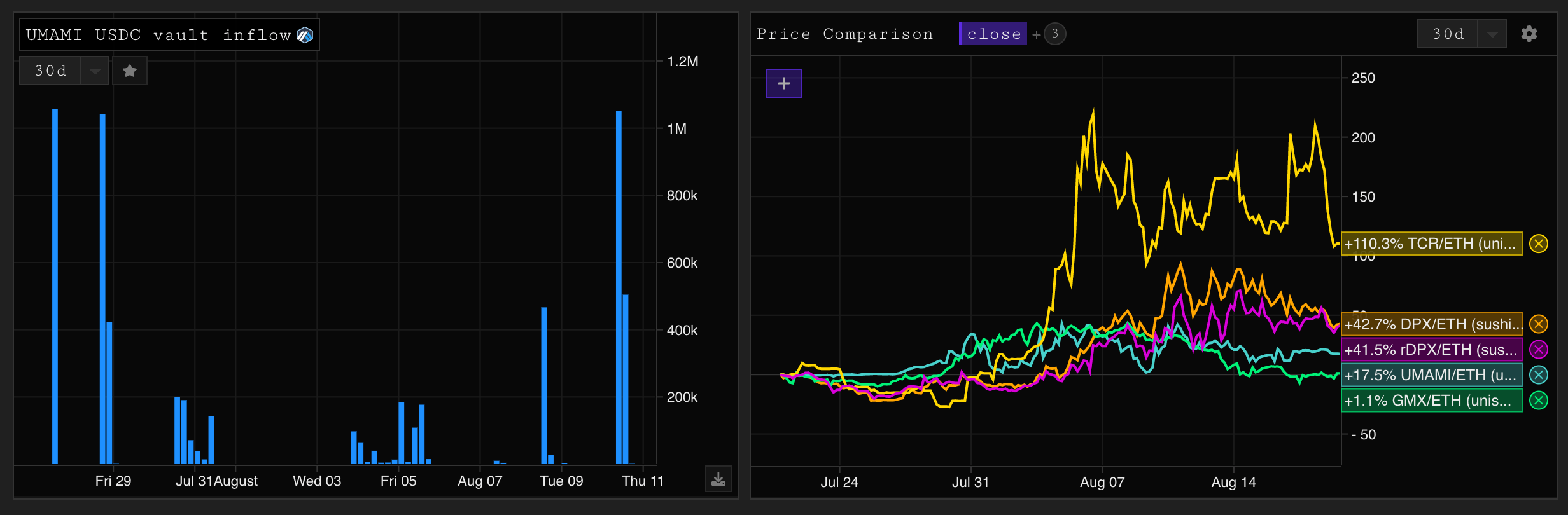Click the tall bar near Thu 11
The width and height of the screenshot is (1568, 515).
[x=619, y=287]
